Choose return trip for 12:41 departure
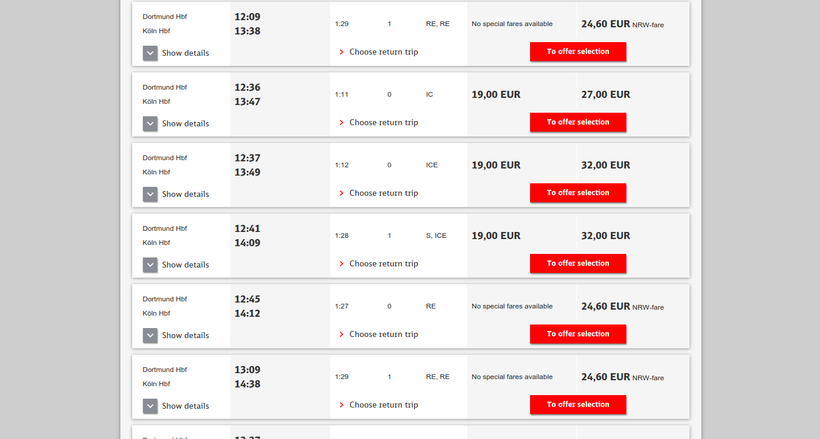This screenshot has width=820, height=439. (383, 264)
